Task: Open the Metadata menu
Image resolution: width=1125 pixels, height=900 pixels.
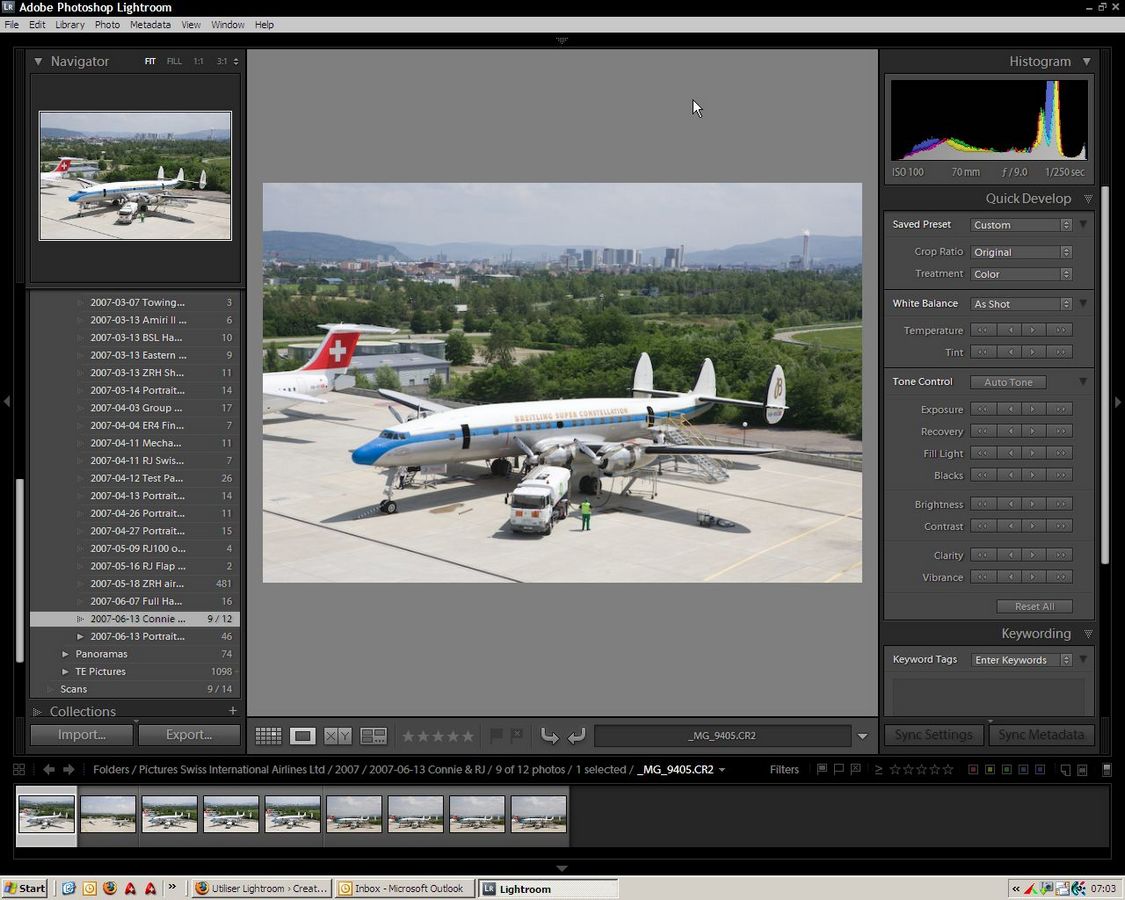Action: click(x=151, y=24)
